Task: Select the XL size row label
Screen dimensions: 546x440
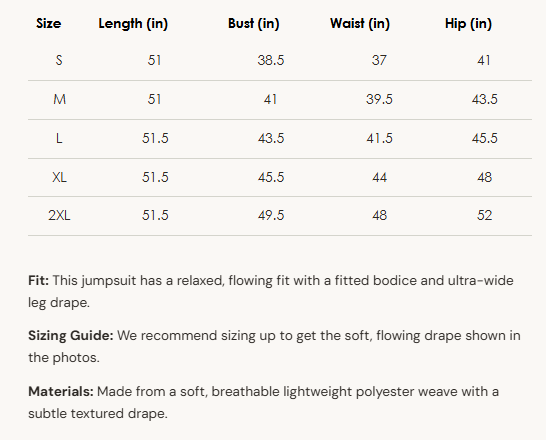Action: [x=60, y=178]
